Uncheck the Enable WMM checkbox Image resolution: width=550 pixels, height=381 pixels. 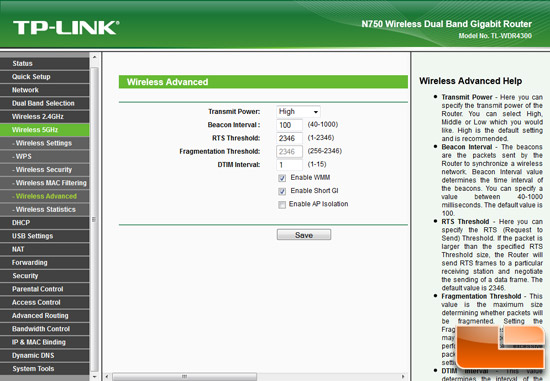pyautogui.click(x=282, y=178)
